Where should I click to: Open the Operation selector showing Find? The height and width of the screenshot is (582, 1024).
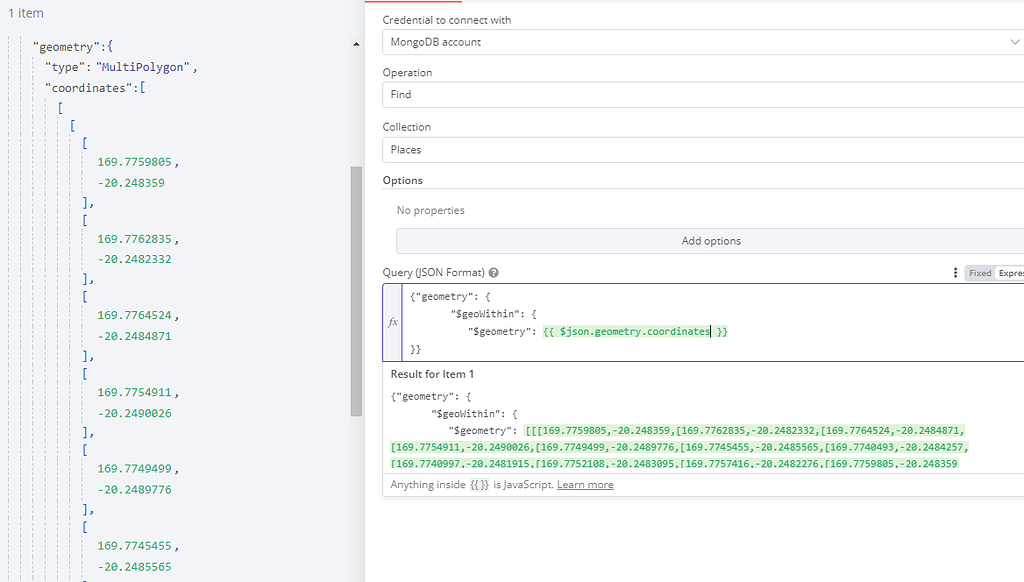coord(700,94)
